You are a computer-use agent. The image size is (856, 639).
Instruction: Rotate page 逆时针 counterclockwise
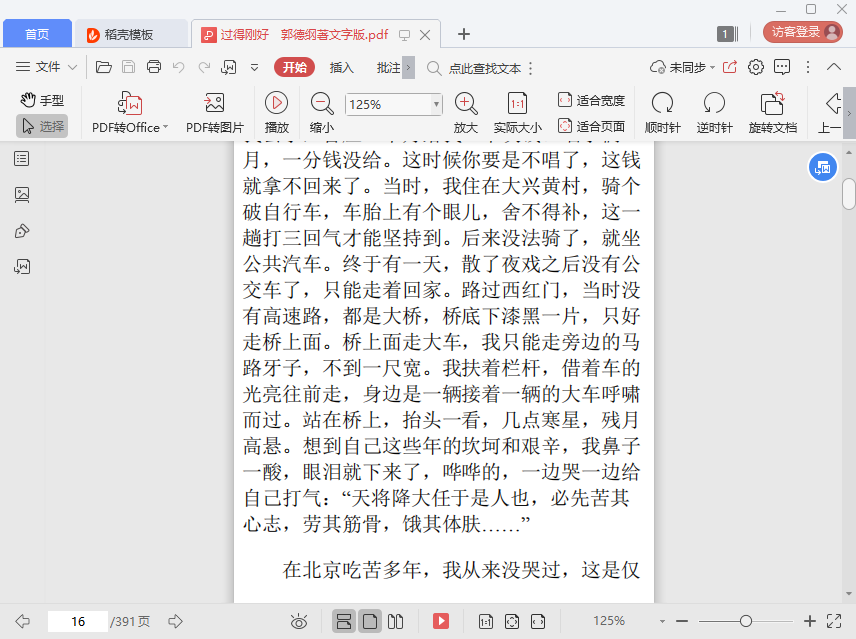pyautogui.click(x=714, y=113)
